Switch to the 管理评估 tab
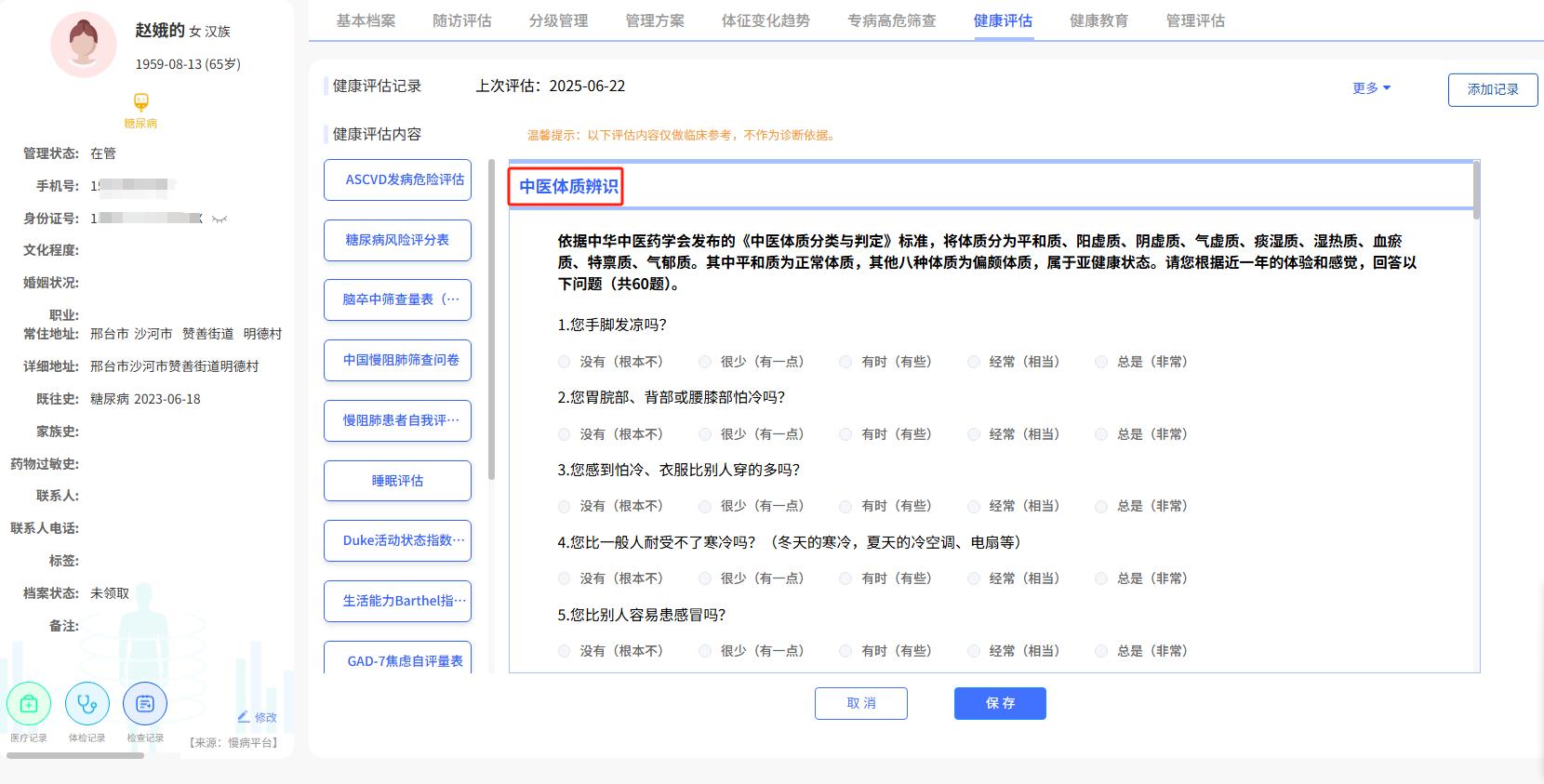Viewport: 1544px width, 784px height. [1195, 20]
